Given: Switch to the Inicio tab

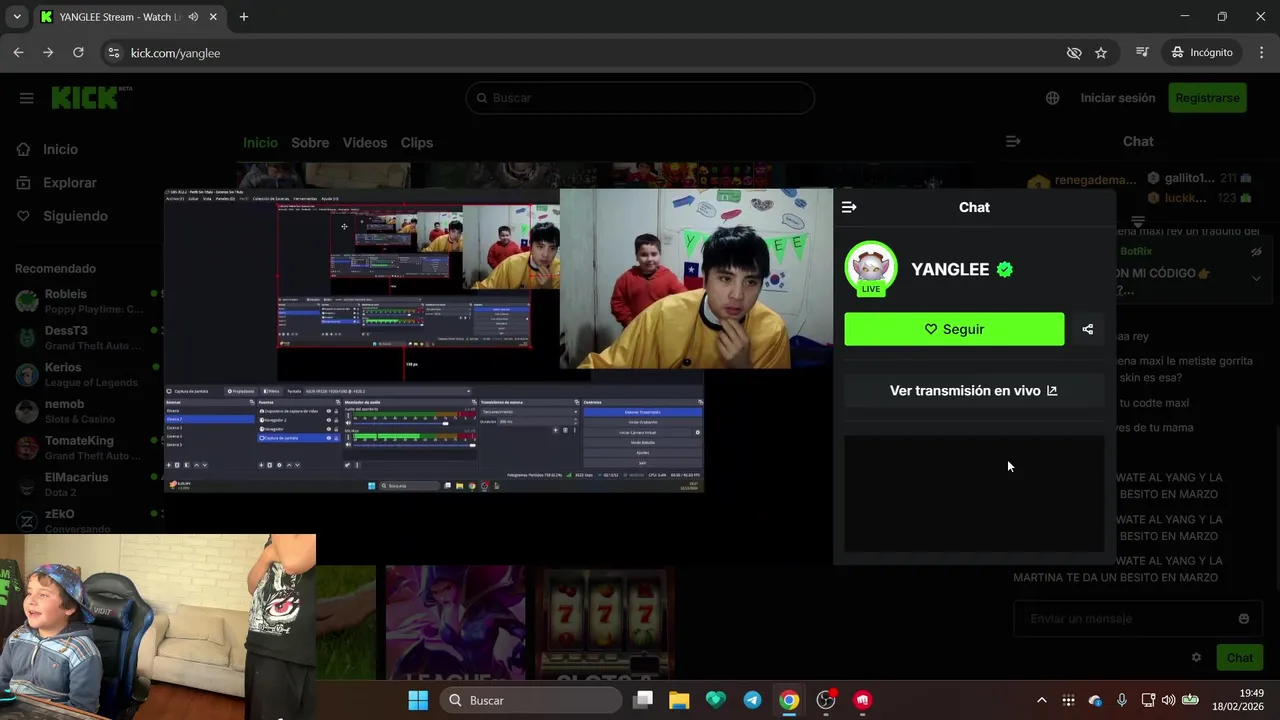Looking at the screenshot, I should [260, 142].
